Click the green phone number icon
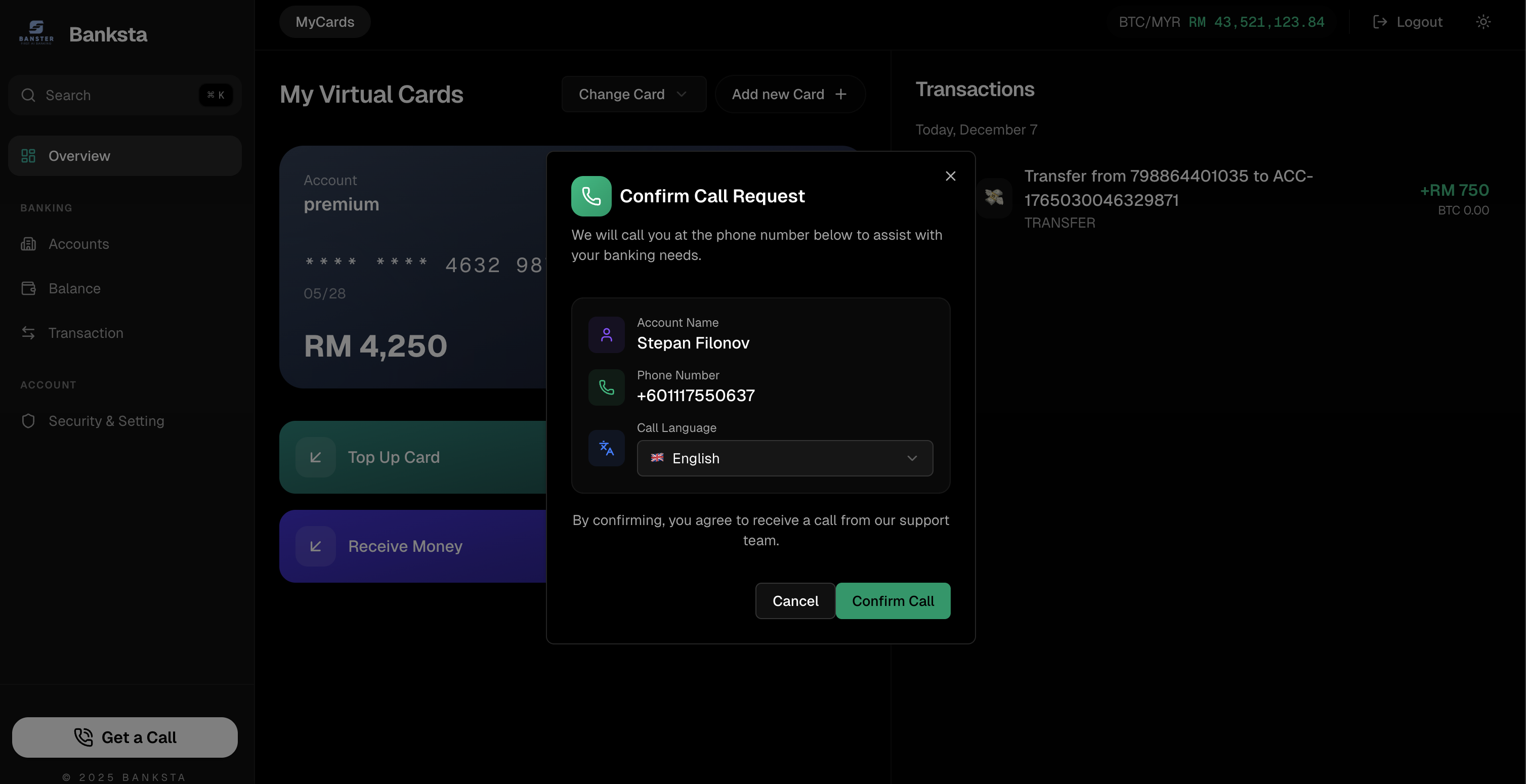This screenshot has width=1526, height=784. pyautogui.click(x=606, y=387)
